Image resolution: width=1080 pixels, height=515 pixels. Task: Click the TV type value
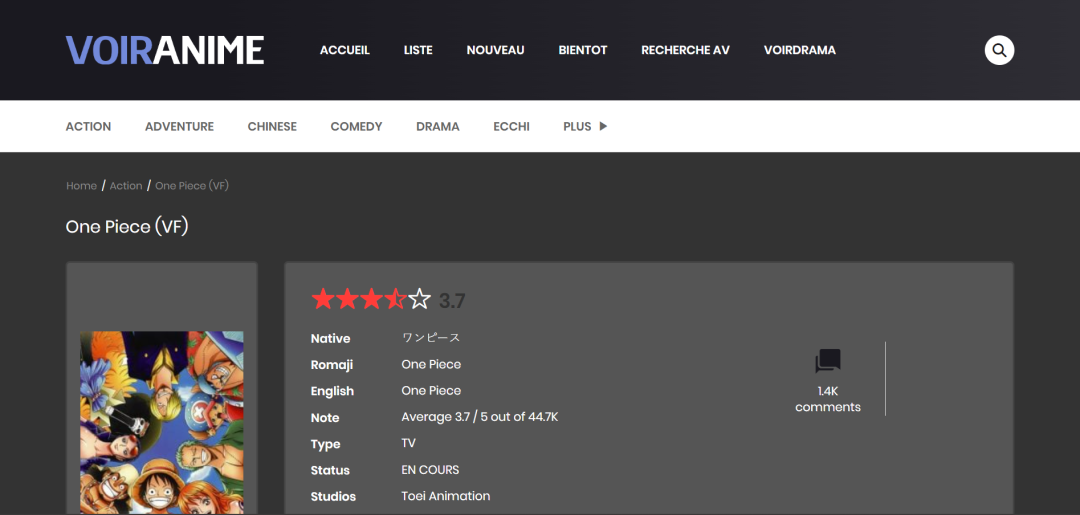tap(408, 443)
